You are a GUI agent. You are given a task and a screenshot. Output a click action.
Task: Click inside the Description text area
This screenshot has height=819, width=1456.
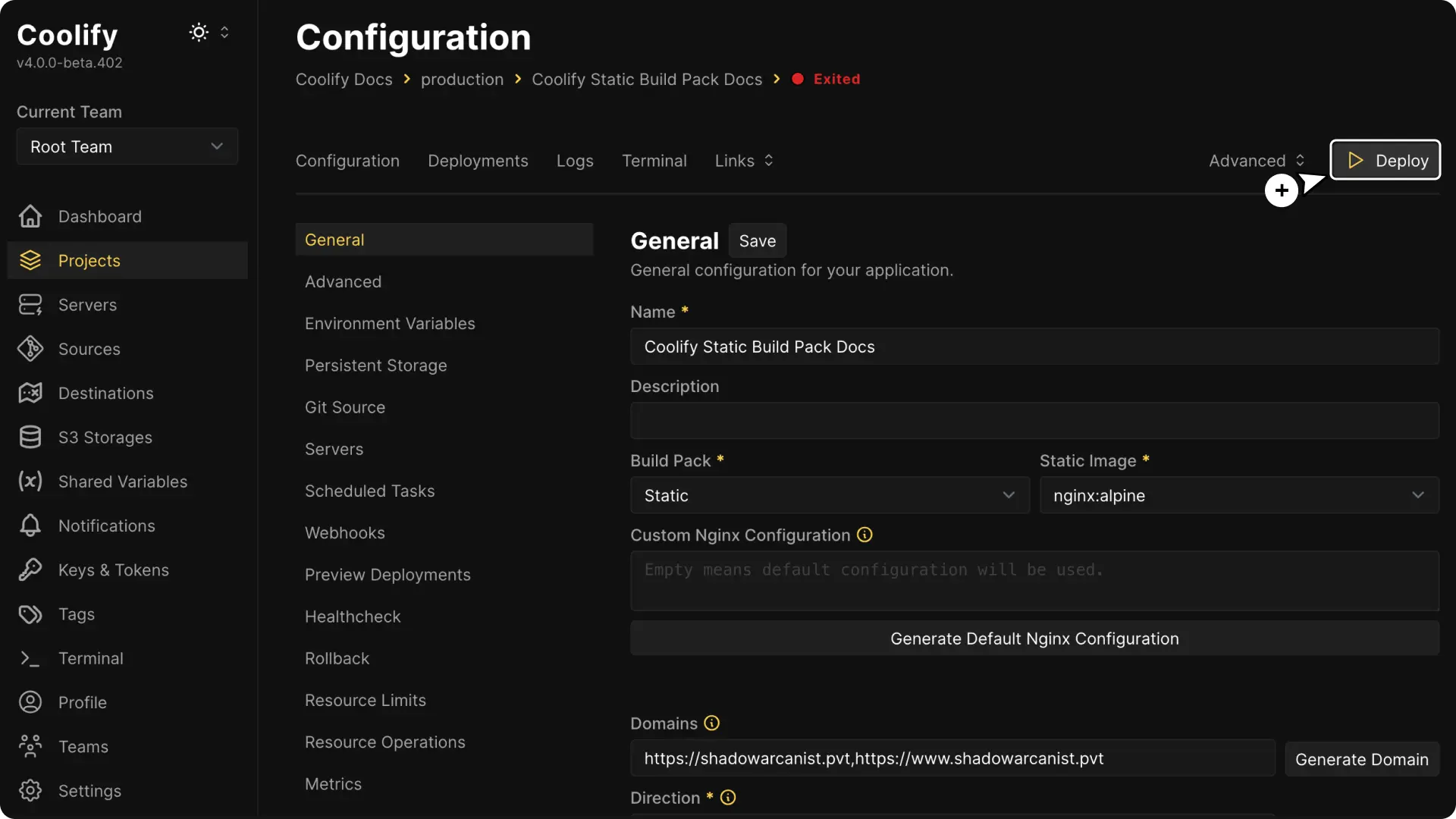pyautogui.click(x=1034, y=421)
